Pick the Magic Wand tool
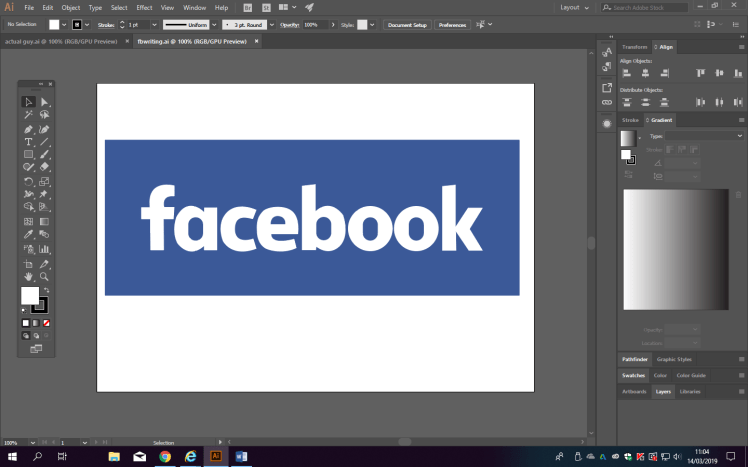 click(x=28, y=114)
